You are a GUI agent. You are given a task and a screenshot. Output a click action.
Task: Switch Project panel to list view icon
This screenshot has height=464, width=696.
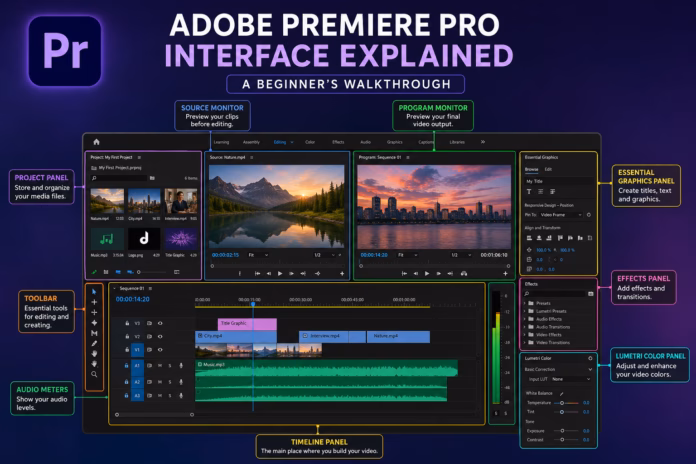click(106, 272)
